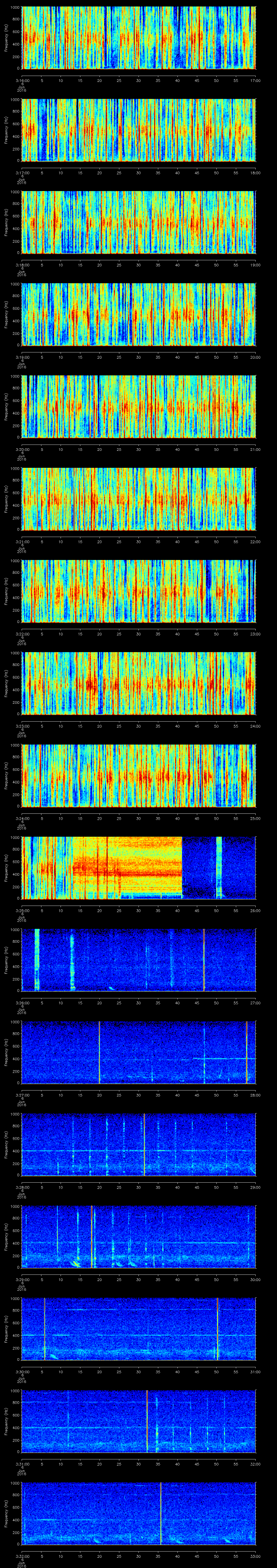Open the spectrogram panel starting at 3:24:00
This screenshot has height=1568, width=277.
pyautogui.click(x=138, y=775)
